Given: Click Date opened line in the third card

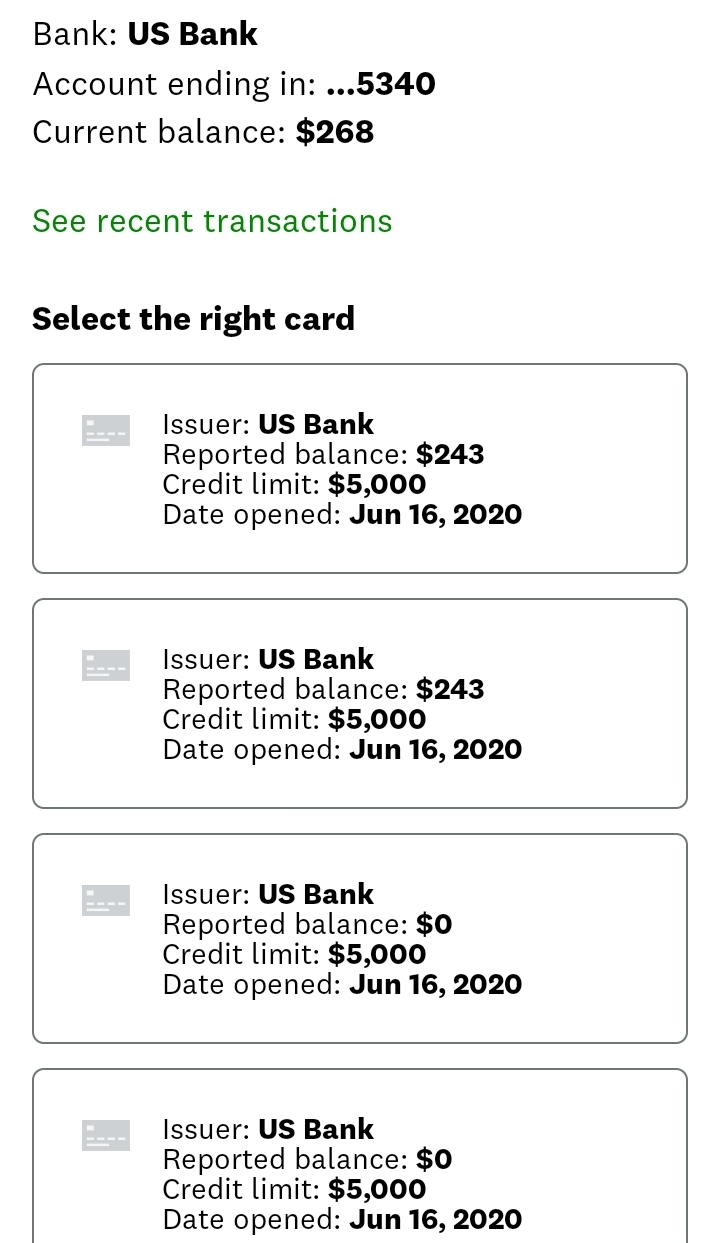Looking at the screenshot, I should coord(342,985).
